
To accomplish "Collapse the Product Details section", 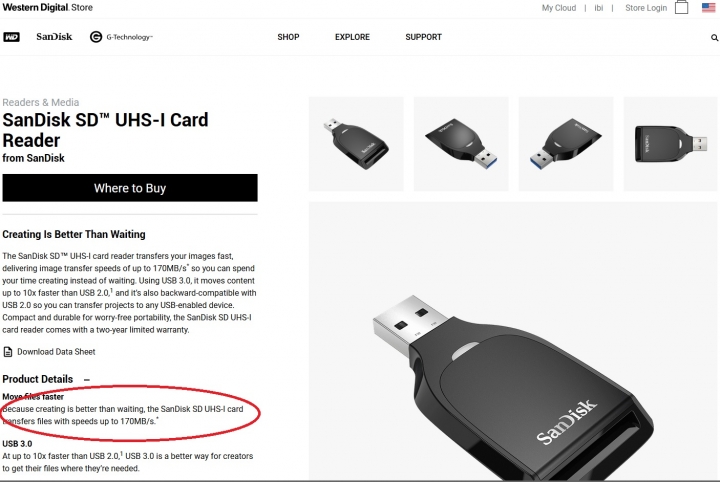I will click(x=87, y=380).
